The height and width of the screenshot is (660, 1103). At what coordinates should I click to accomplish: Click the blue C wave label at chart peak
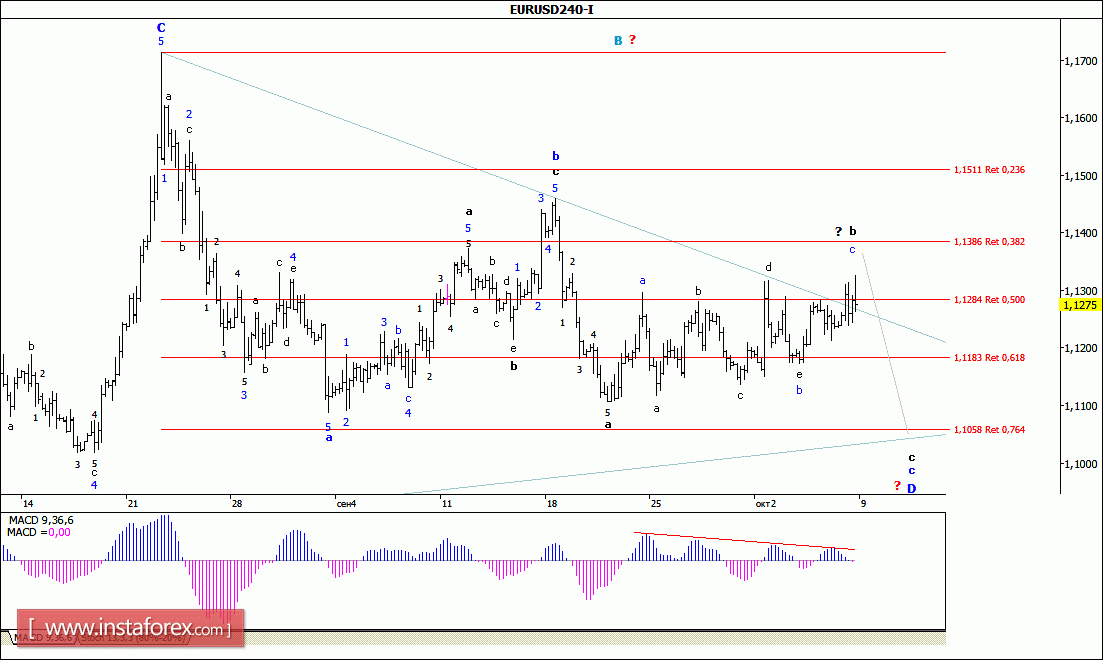(x=161, y=28)
